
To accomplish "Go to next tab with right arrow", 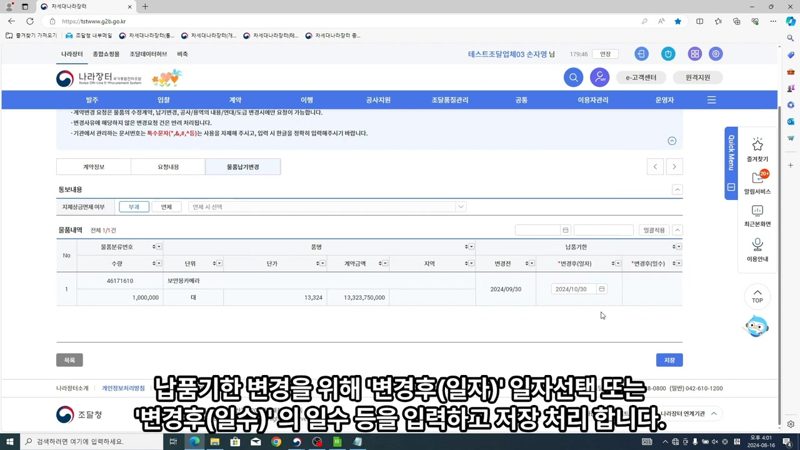I will 674,167.
